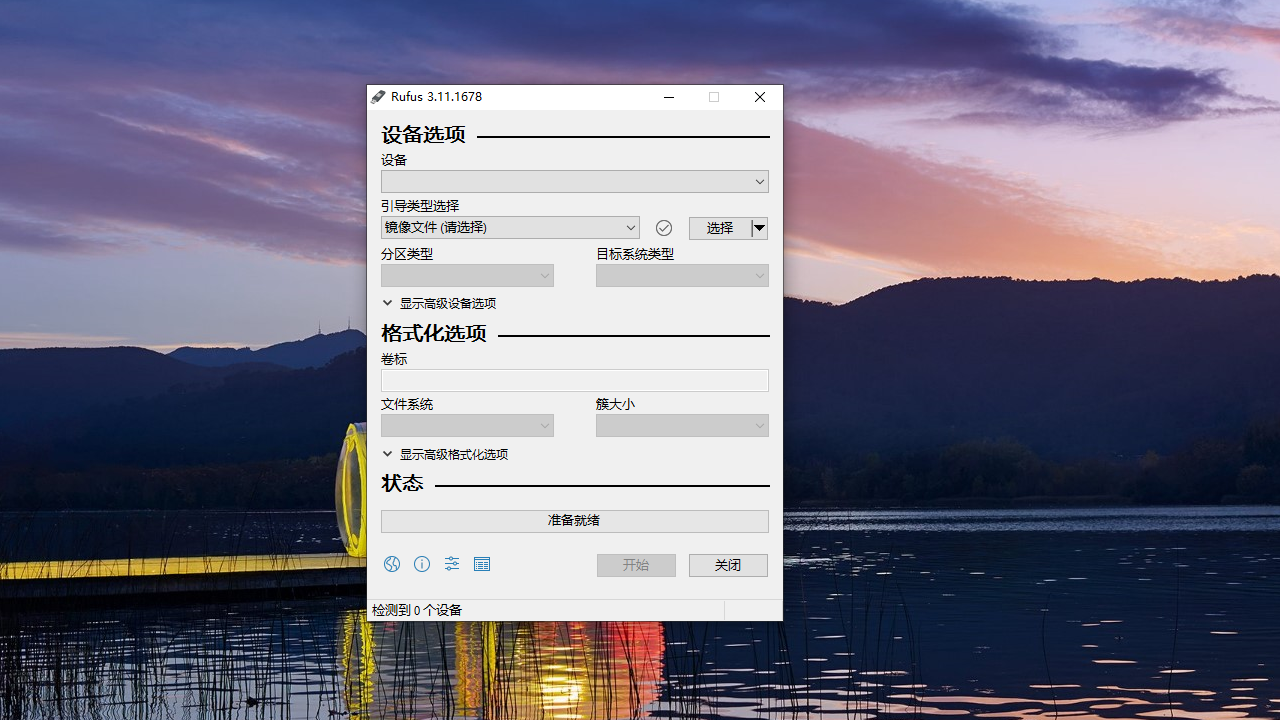Open the 文件系统 dropdown
This screenshot has width=1280, height=720.
[467, 426]
